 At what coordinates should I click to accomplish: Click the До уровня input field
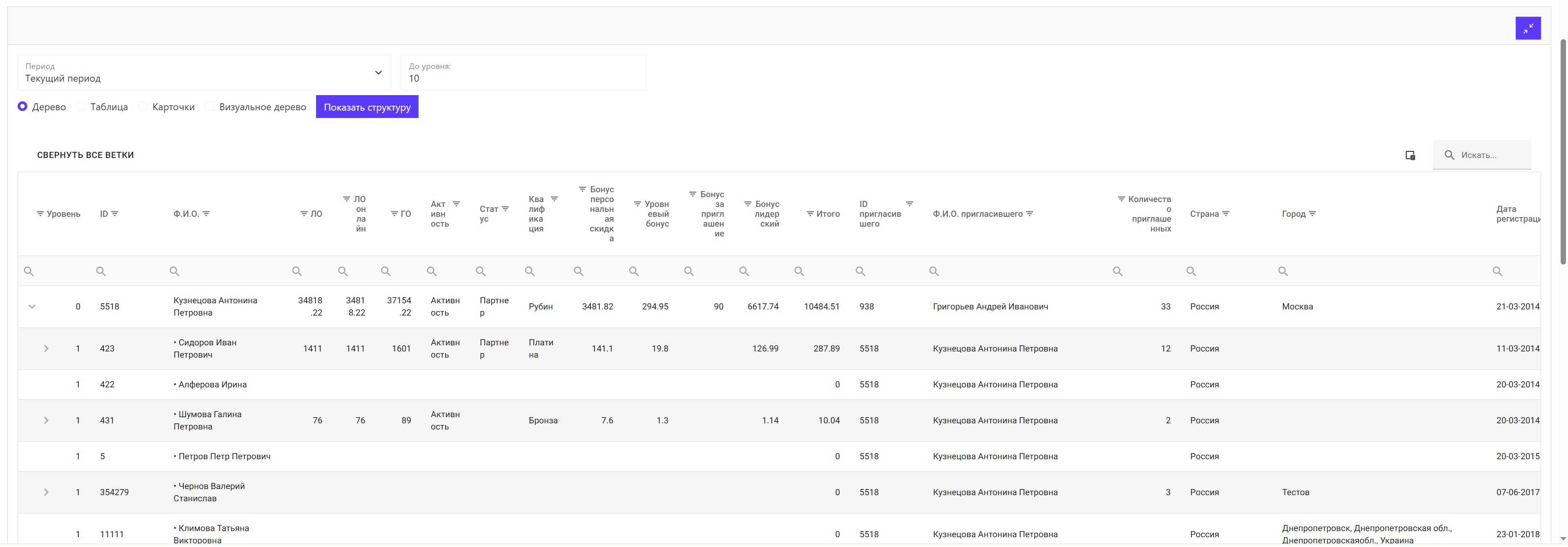coord(523,78)
